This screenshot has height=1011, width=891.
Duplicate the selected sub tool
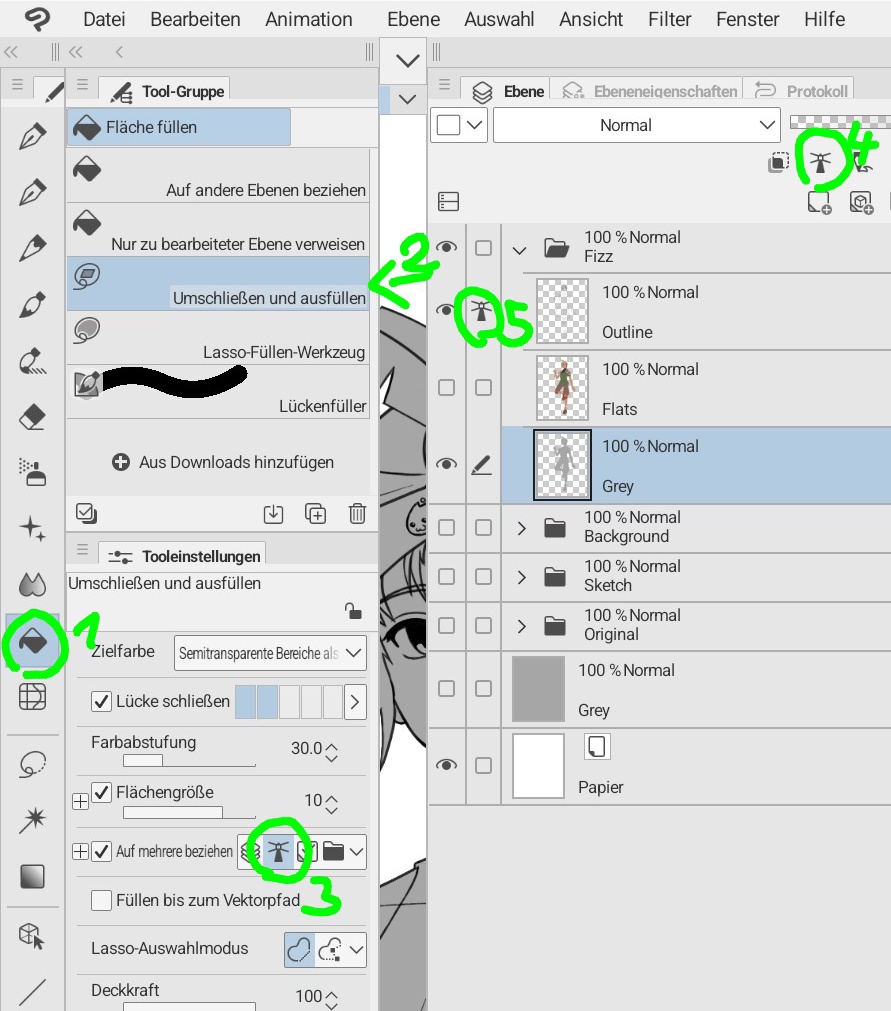tap(315, 514)
